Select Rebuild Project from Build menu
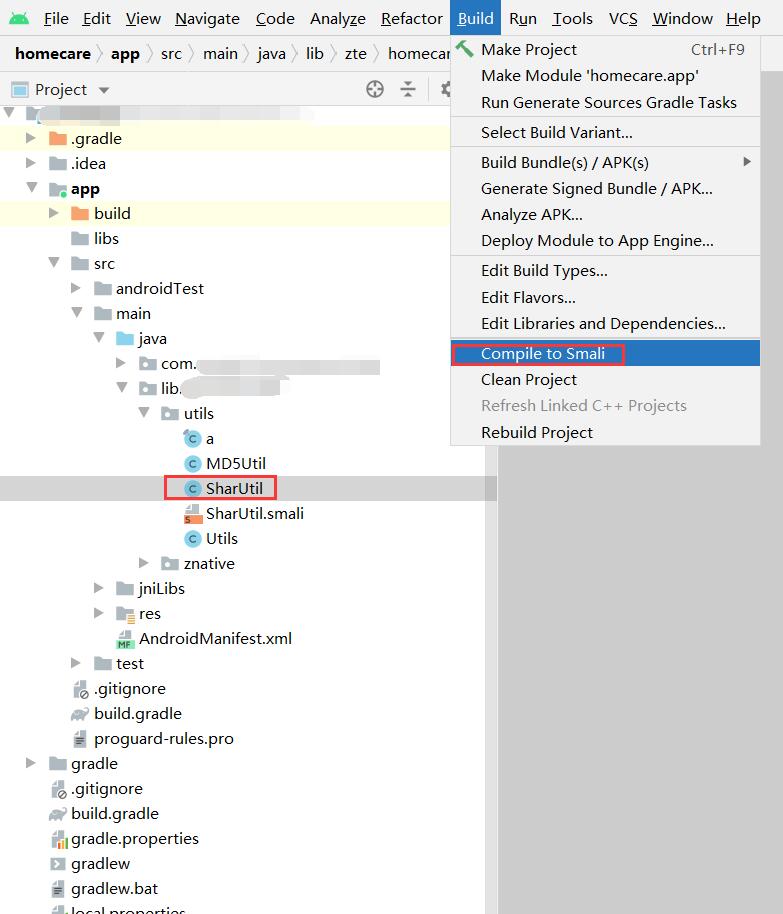 pos(536,432)
